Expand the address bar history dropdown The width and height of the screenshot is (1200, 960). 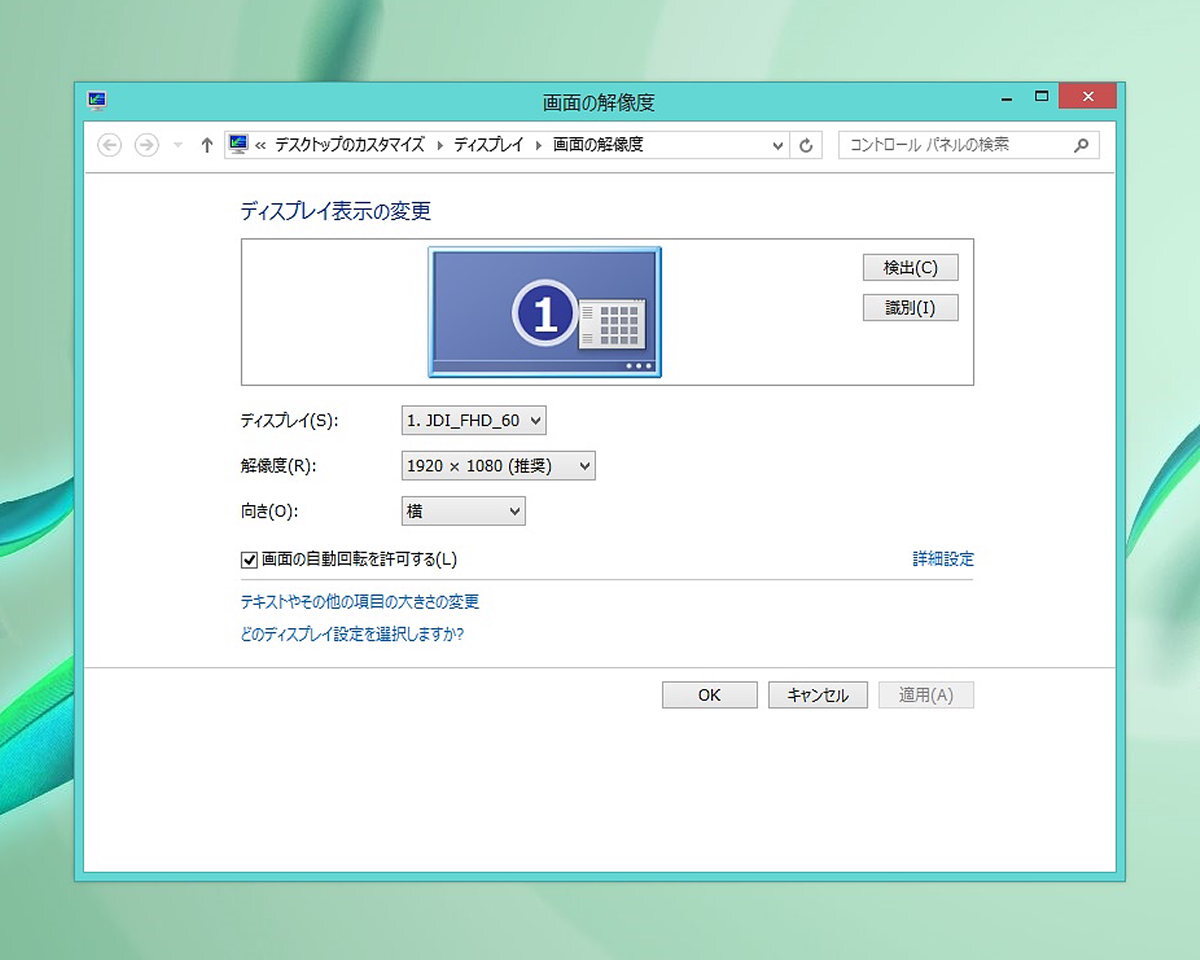coord(778,145)
